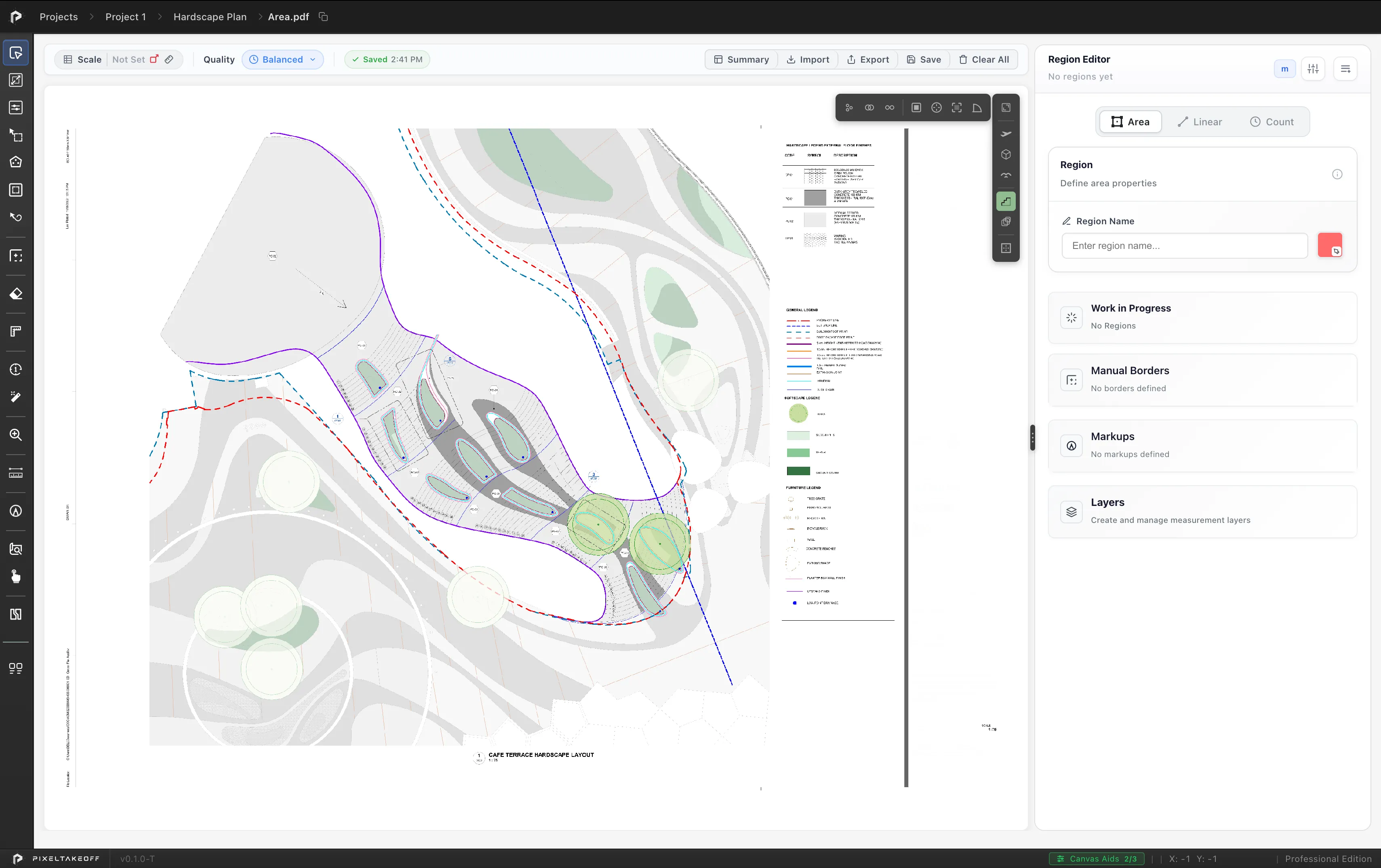Toggle the green stairs icon
Viewport: 1381px width, 868px height.
1006,201
